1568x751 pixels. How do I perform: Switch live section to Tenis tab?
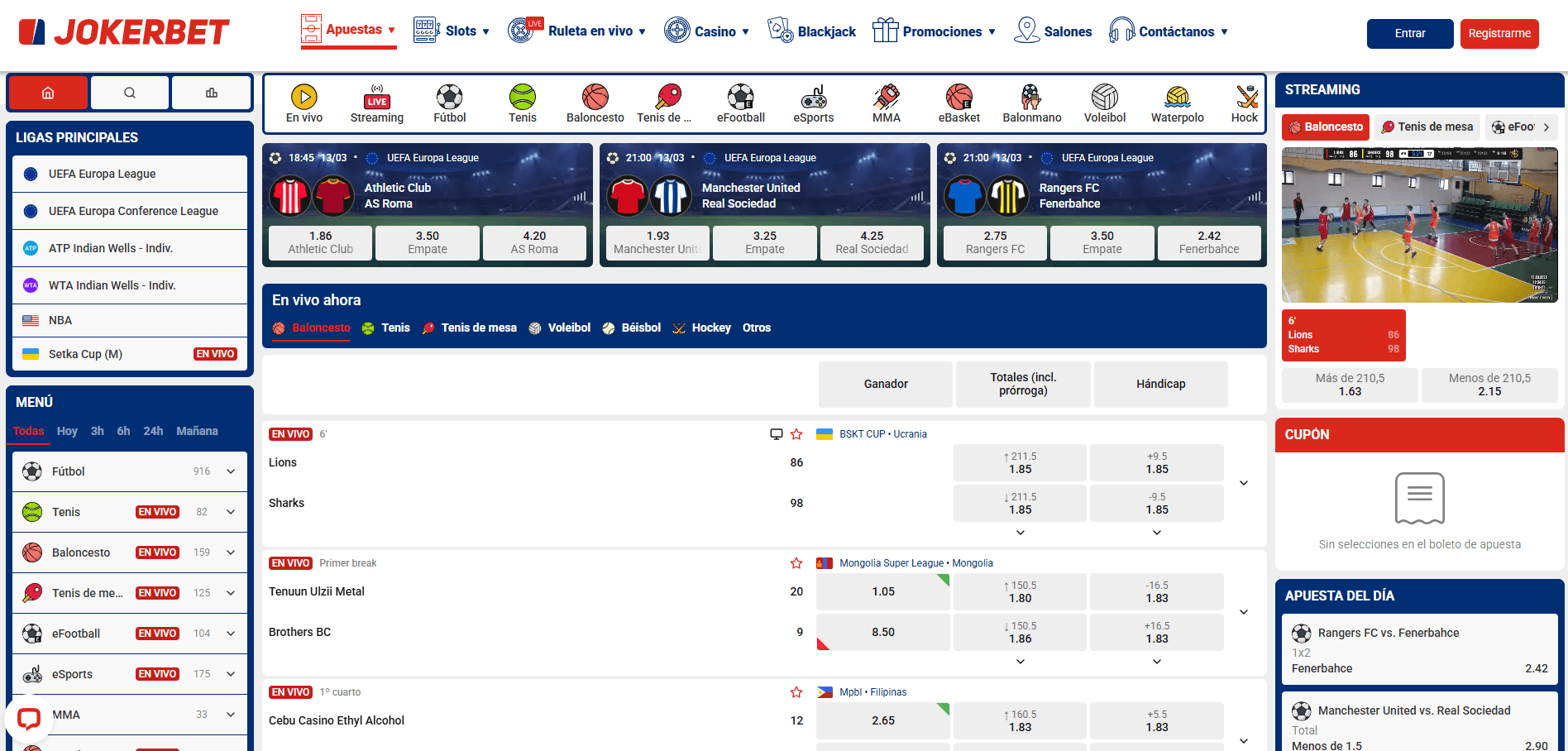pos(386,328)
